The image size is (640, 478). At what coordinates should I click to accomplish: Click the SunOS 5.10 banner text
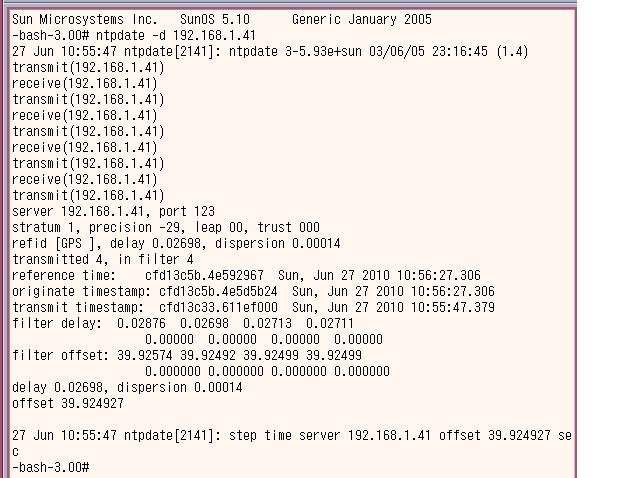[x=215, y=19]
